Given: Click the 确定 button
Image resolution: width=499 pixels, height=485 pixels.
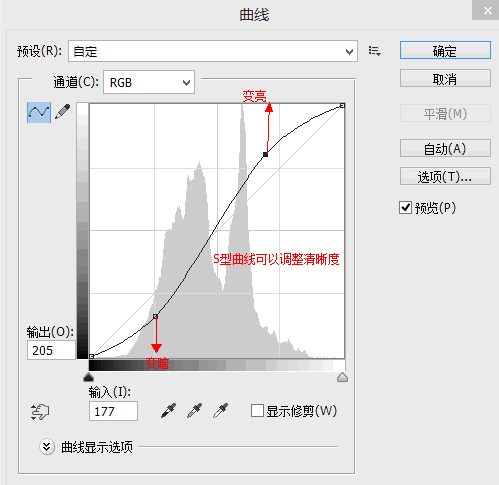Looking at the screenshot, I should [445, 51].
